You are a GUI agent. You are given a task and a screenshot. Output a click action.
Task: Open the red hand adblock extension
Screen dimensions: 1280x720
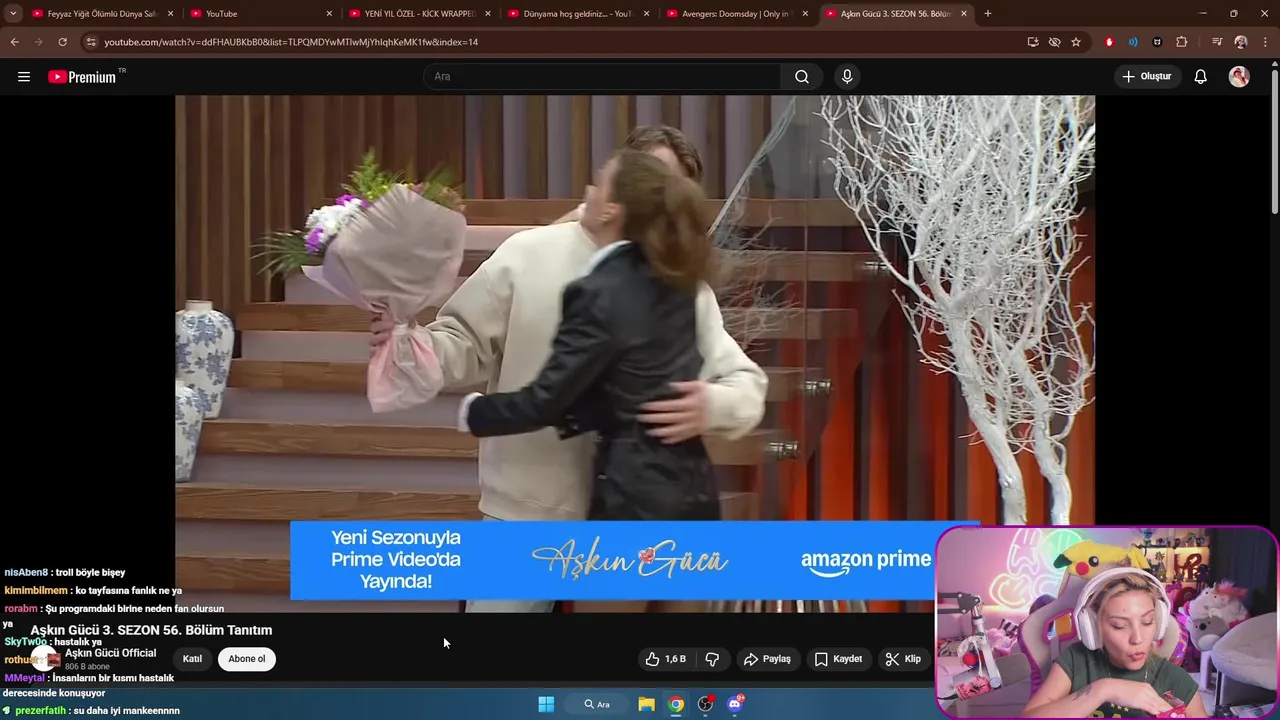pos(1109,42)
